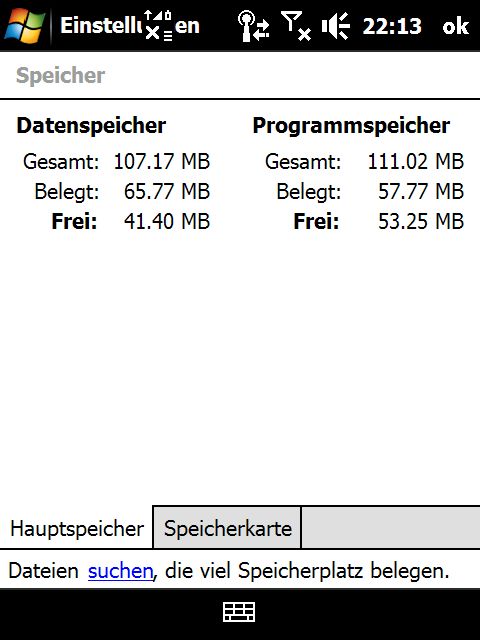Tap Datenspeicher free value 41.40 MB
The width and height of the screenshot is (480, 640).
click(167, 221)
